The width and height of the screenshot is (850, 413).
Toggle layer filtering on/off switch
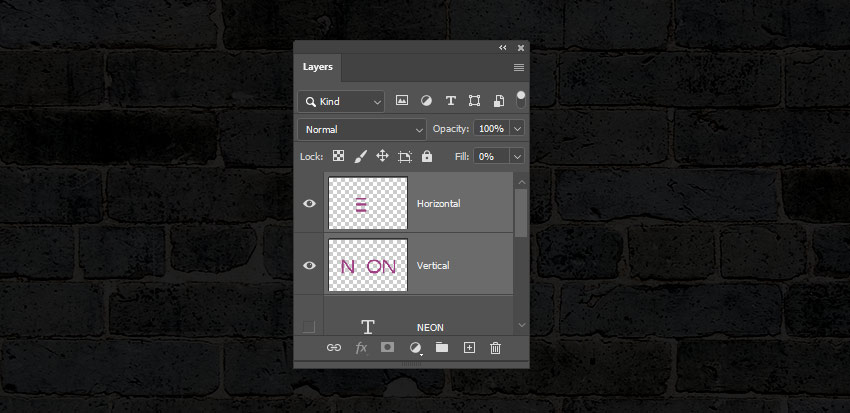(x=521, y=99)
